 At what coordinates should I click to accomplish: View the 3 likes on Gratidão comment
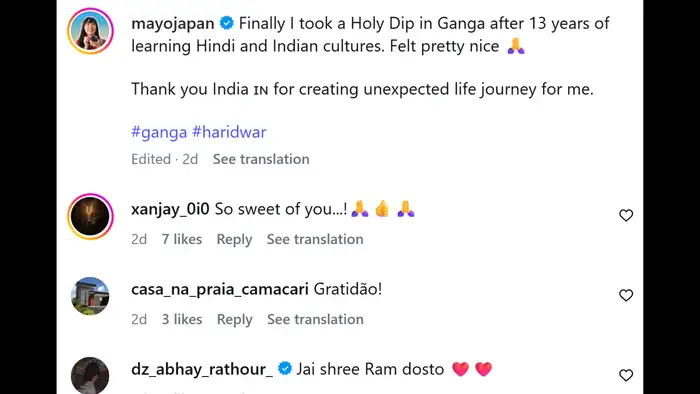(x=182, y=319)
